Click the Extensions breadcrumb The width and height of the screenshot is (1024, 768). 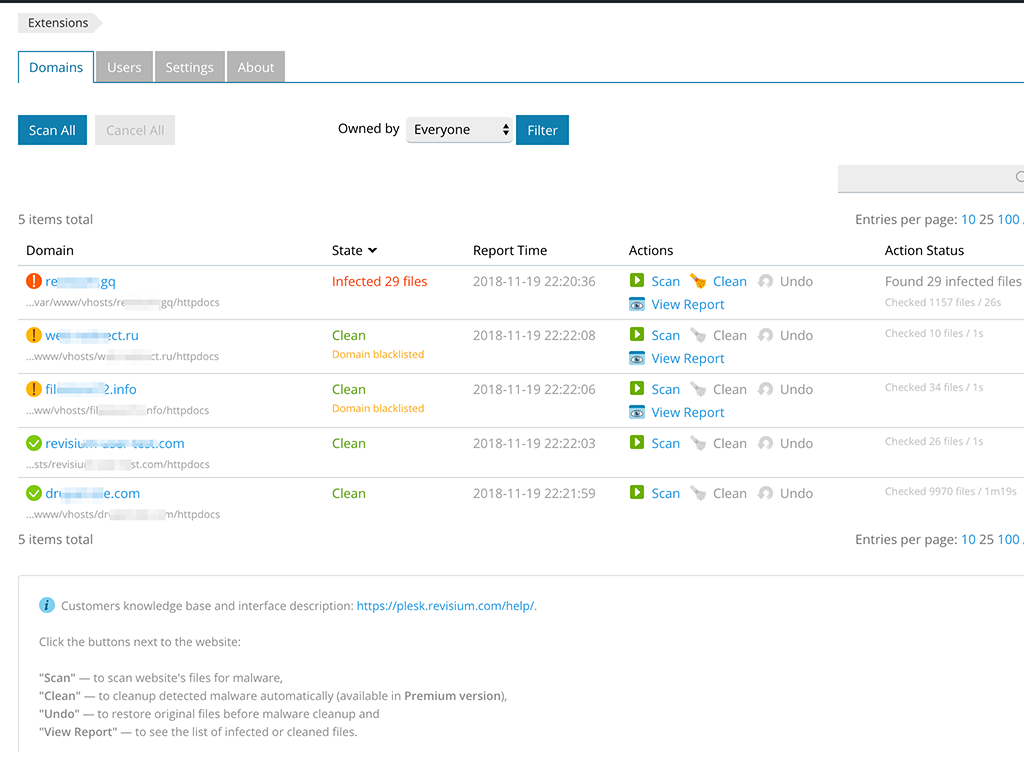point(58,23)
